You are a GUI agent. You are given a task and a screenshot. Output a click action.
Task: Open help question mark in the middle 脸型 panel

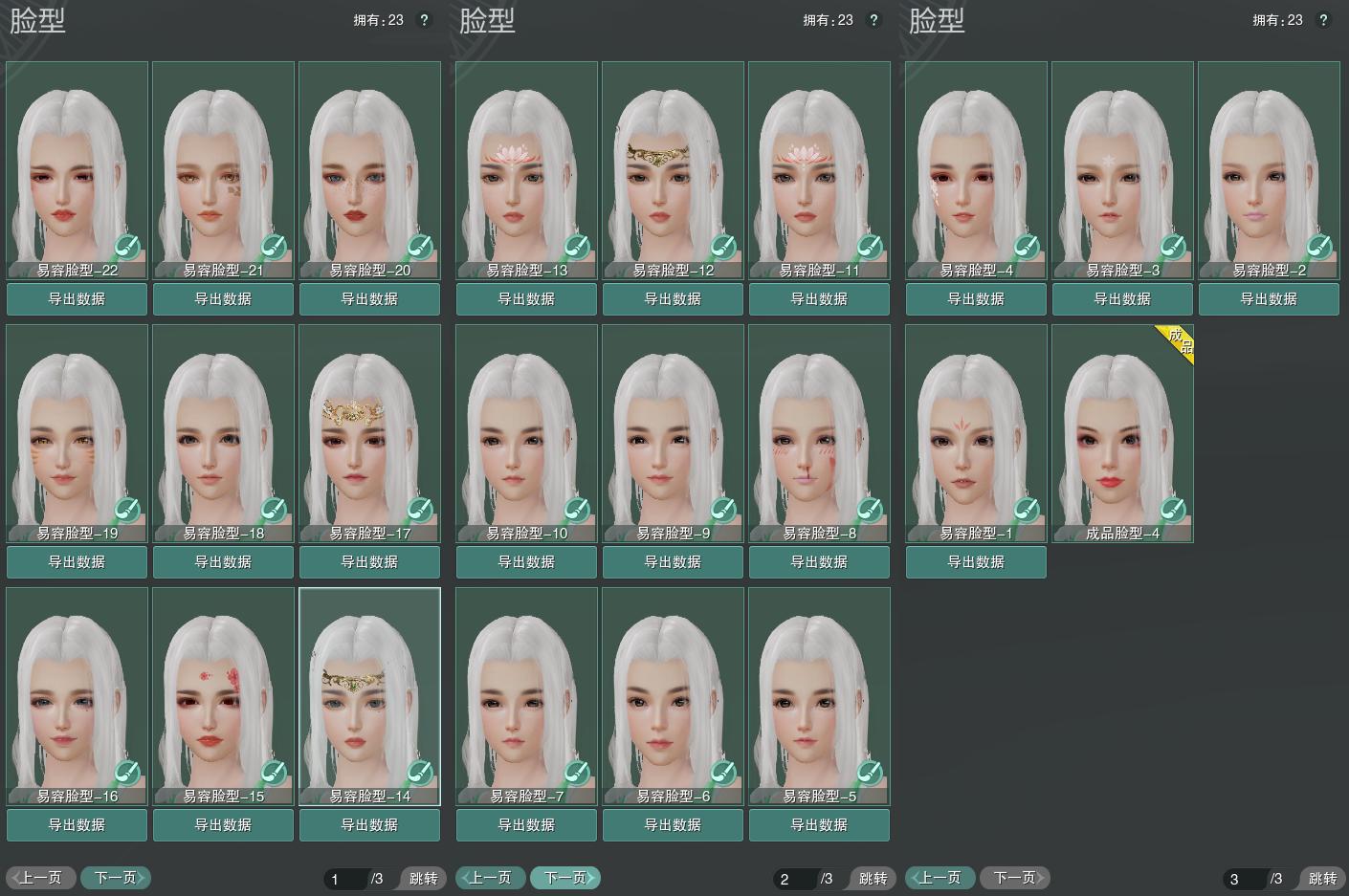(x=874, y=20)
